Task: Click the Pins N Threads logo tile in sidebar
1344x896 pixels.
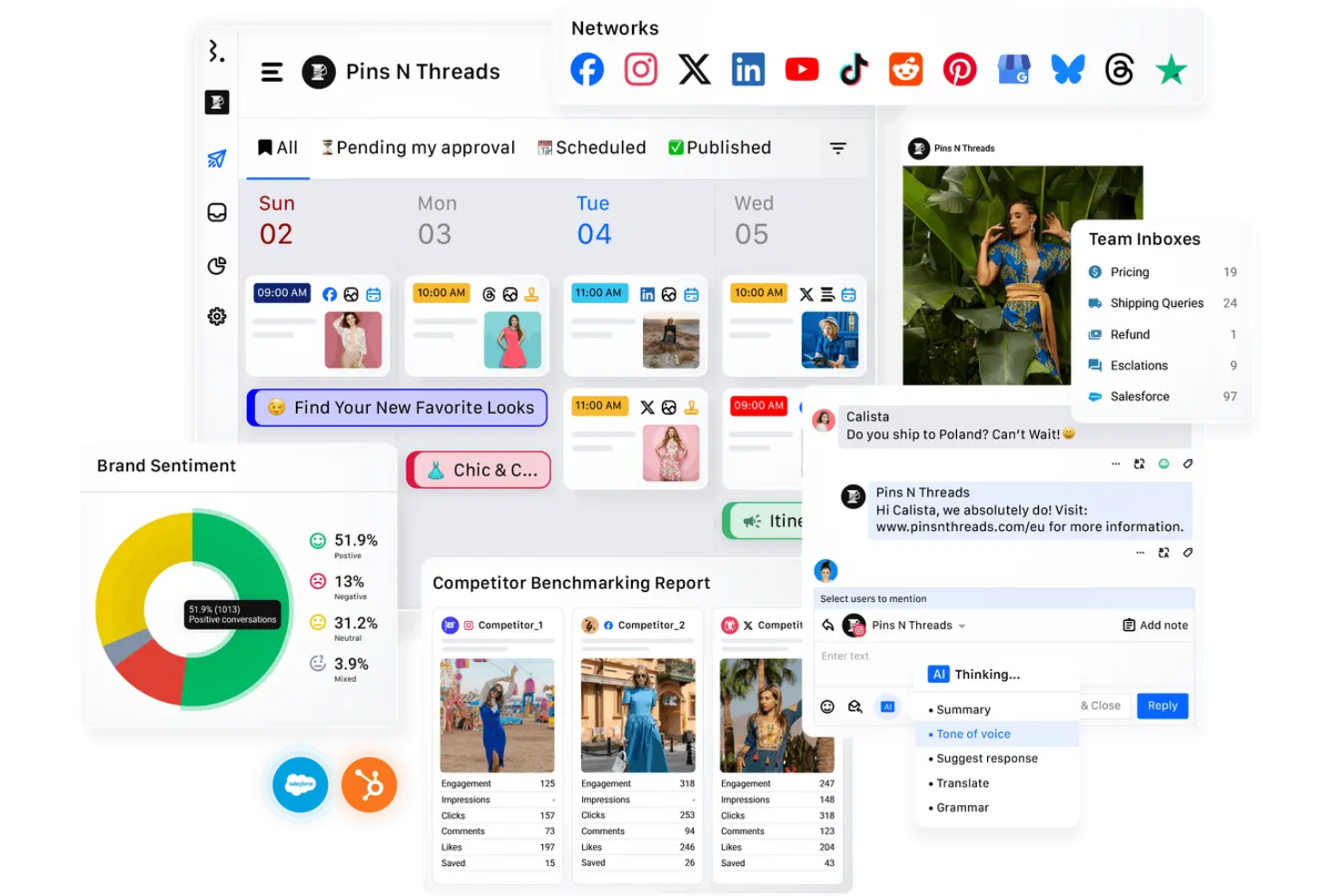Action: pyautogui.click(x=216, y=103)
